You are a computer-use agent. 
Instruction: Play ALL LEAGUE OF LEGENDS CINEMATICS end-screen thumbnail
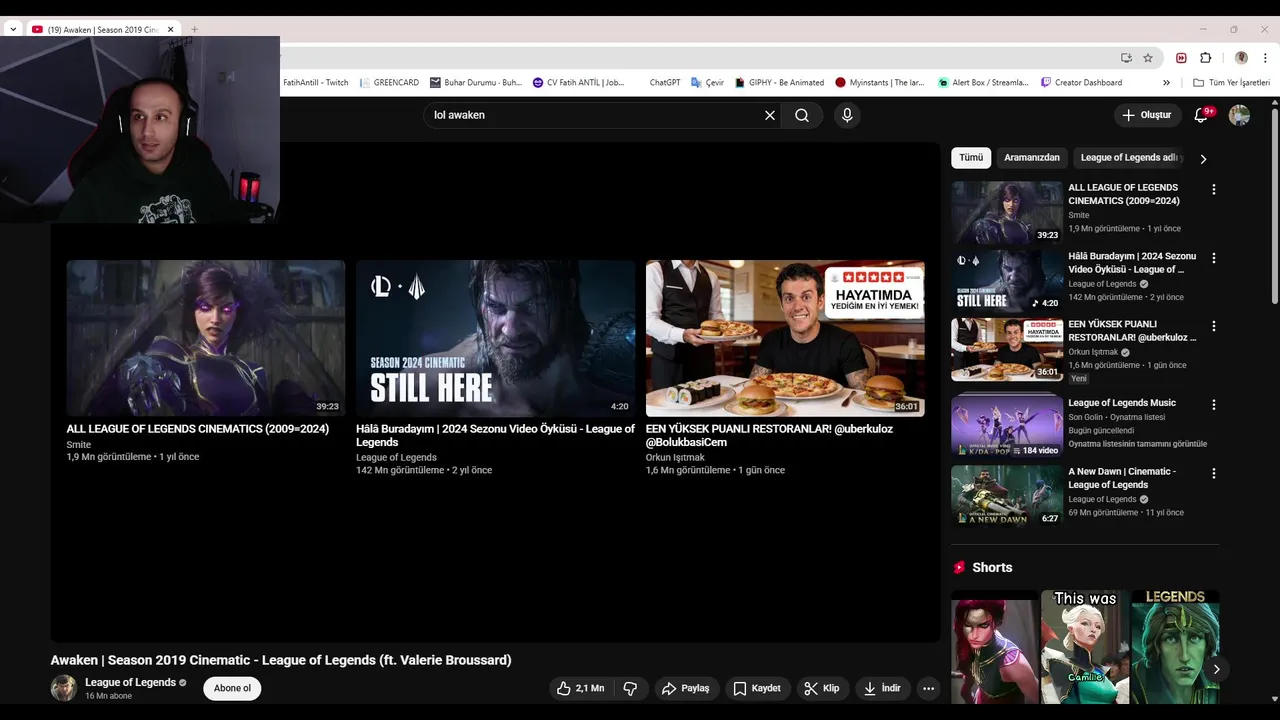pyautogui.click(x=206, y=338)
